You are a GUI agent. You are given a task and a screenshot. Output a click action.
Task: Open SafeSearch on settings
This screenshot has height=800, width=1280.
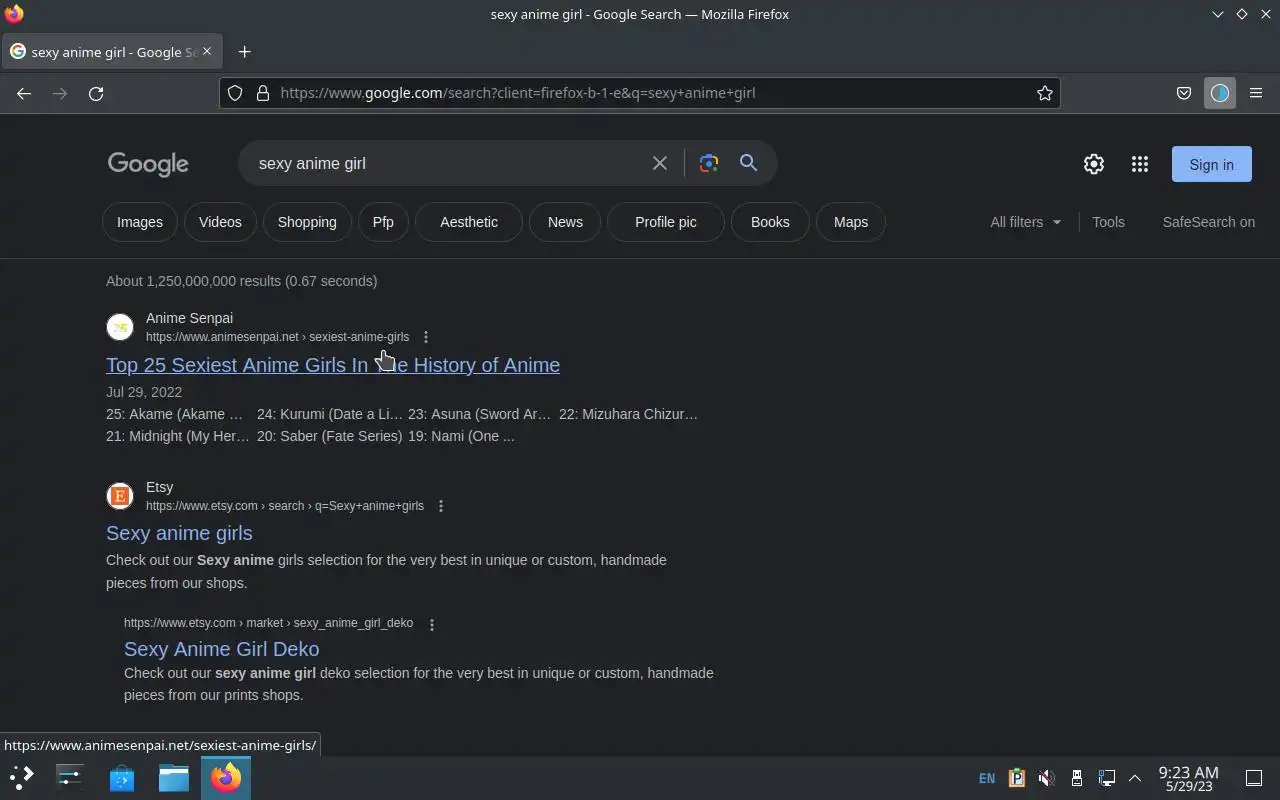(1209, 222)
